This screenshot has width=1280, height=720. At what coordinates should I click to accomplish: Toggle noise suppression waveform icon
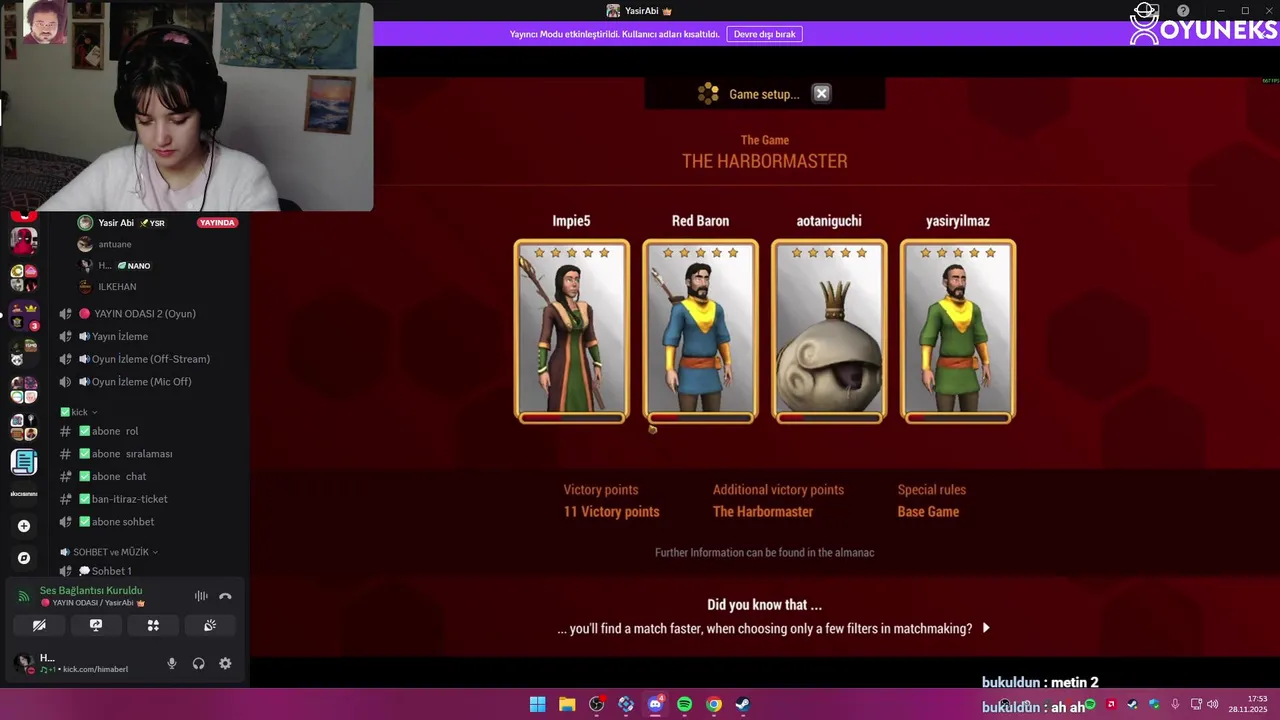tap(201, 596)
